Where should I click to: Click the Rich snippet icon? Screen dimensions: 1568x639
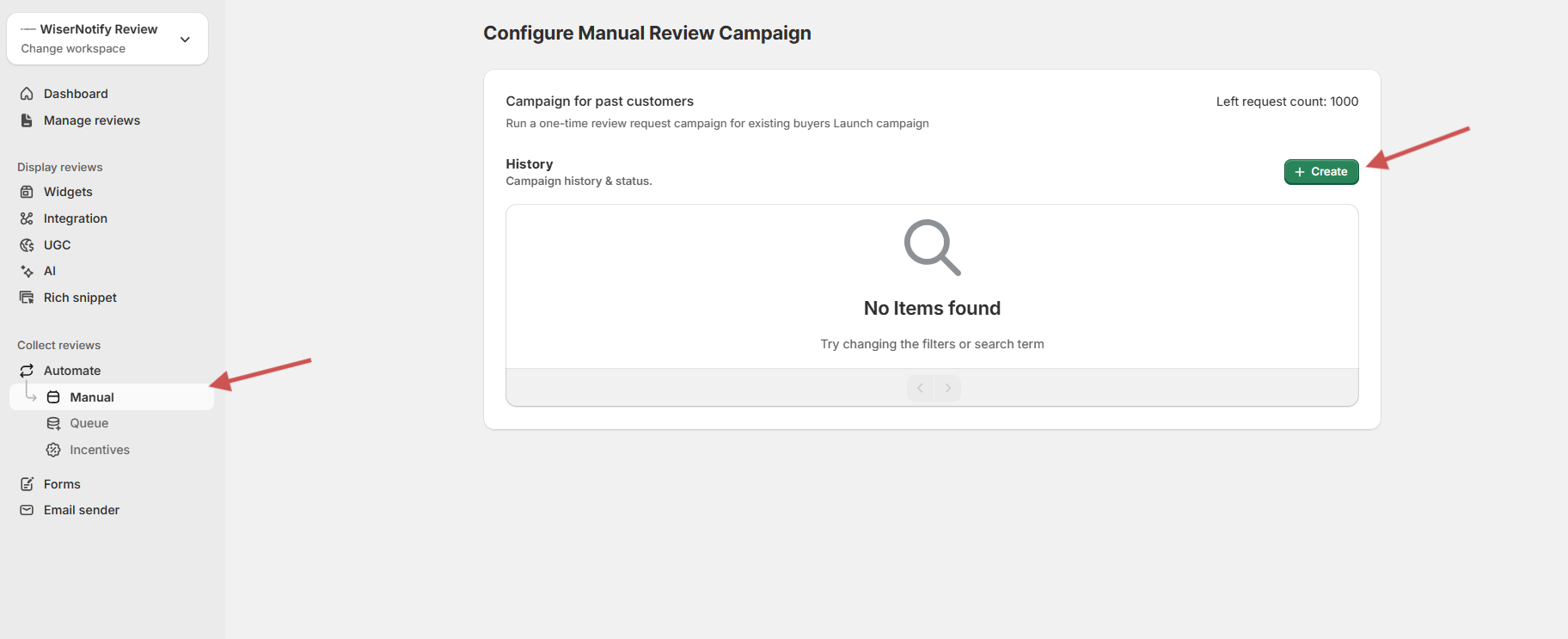27,298
